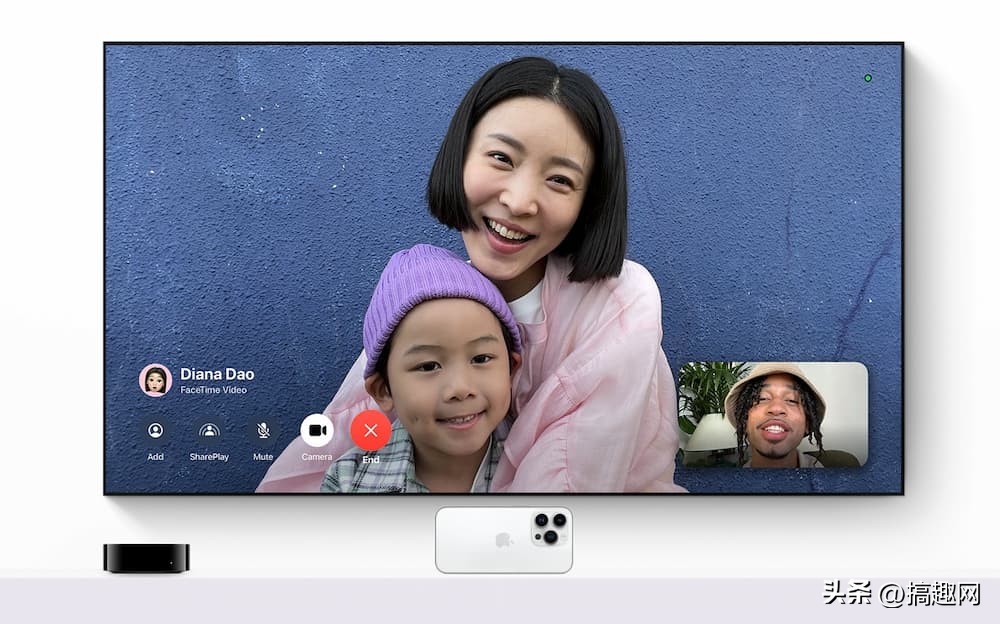Select the Add participant icon
Viewport: 1000px width, 624px height.
(x=155, y=430)
